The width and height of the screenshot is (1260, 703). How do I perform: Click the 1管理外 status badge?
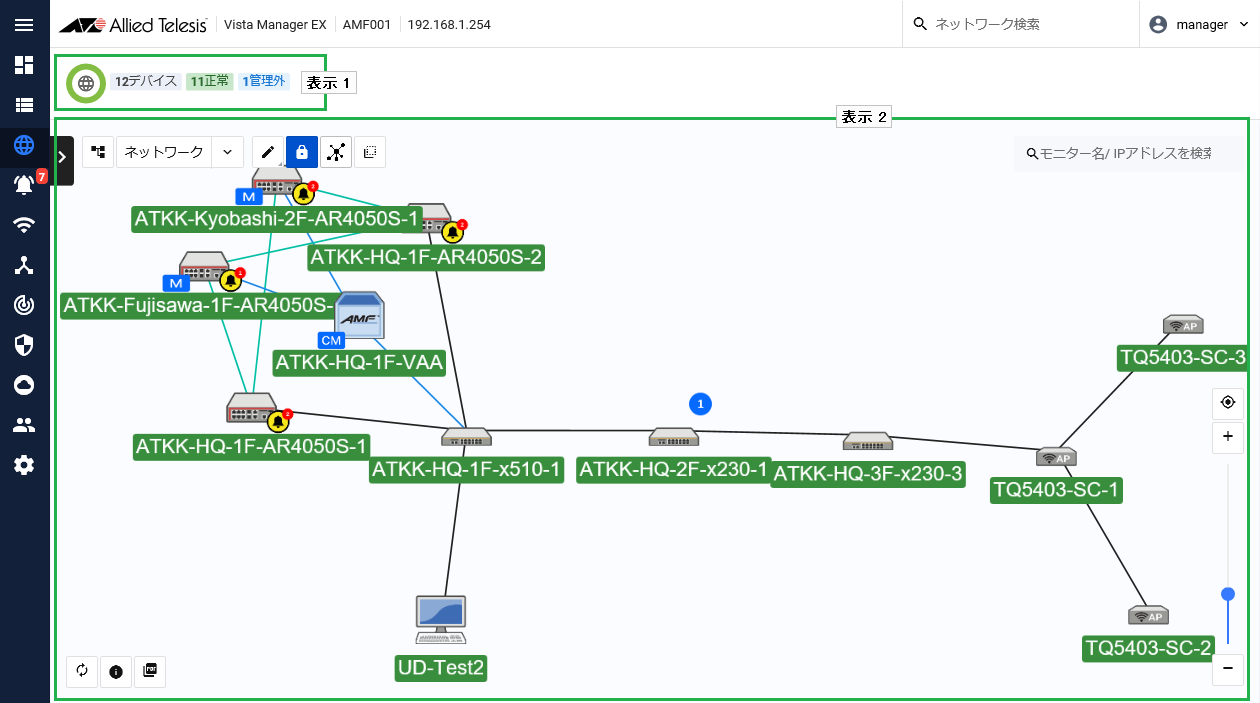[264, 81]
